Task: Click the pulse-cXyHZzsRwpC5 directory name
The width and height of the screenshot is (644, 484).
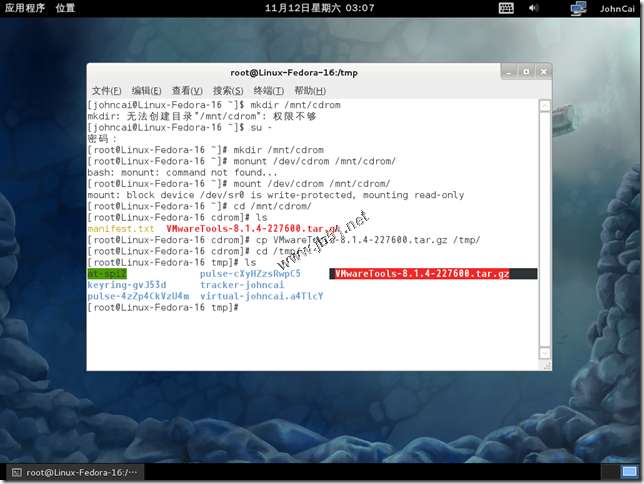Action: pos(250,274)
